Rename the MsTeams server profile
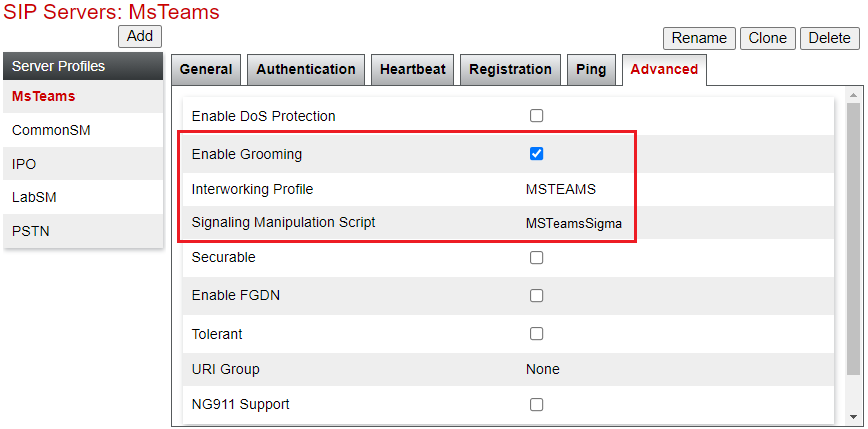 (x=699, y=38)
